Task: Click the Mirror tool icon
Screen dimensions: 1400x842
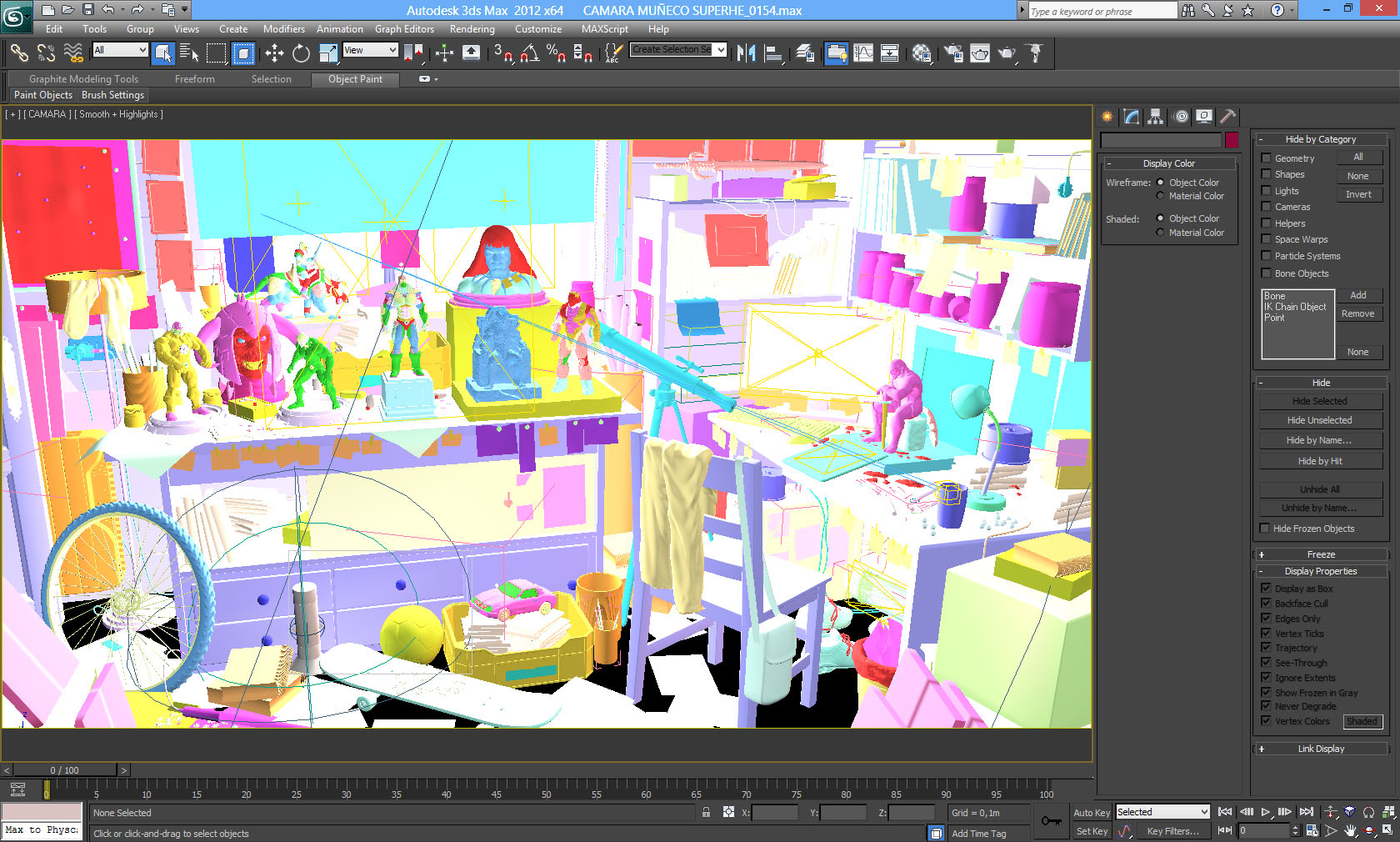Action: click(746, 53)
